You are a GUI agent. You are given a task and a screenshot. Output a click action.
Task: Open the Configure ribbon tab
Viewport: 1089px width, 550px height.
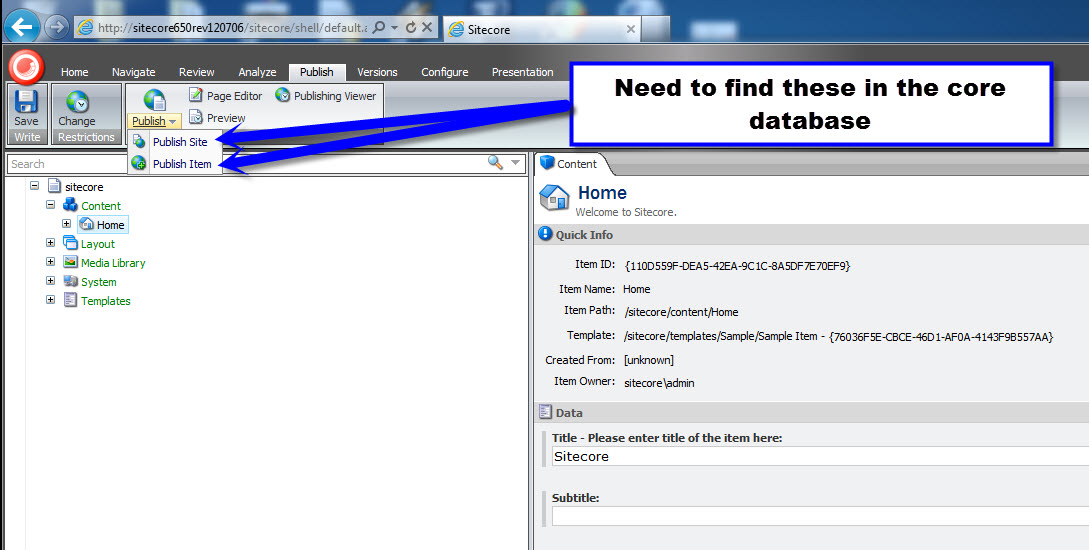[x=444, y=72]
